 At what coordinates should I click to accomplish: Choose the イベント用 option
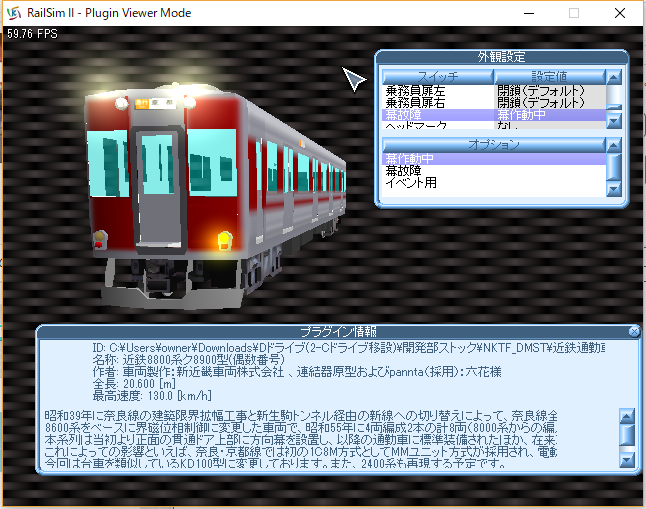pos(494,183)
